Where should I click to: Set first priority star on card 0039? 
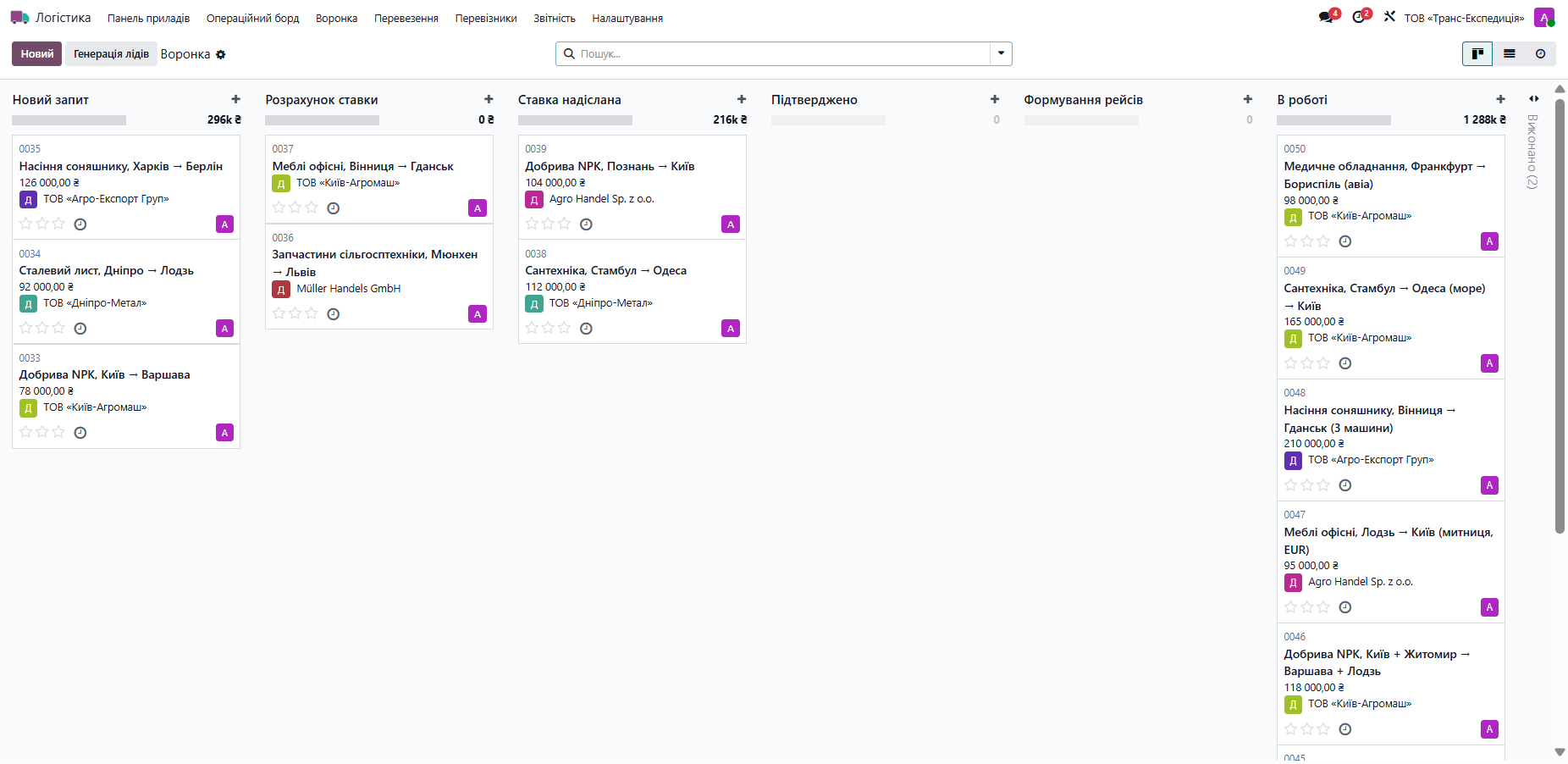(x=532, y=224)
